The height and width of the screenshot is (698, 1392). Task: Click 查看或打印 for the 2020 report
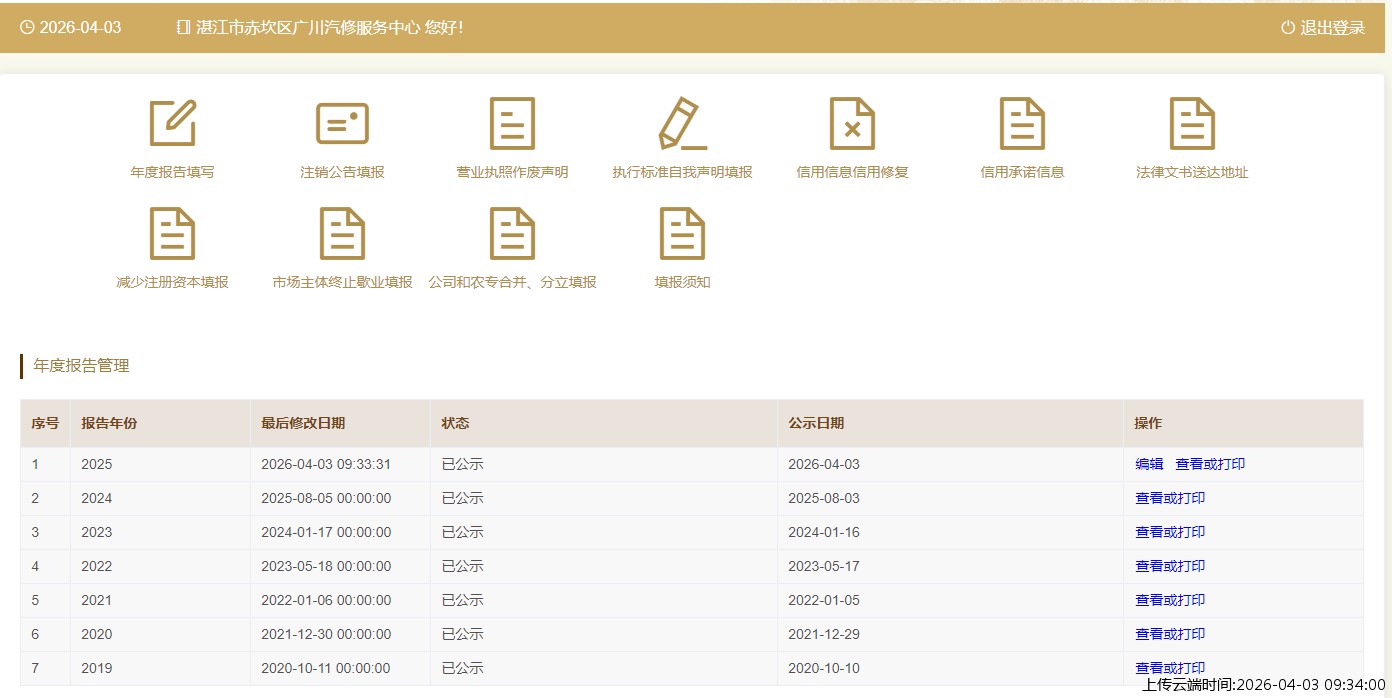pyautogui.click(x=1170, y=634)
